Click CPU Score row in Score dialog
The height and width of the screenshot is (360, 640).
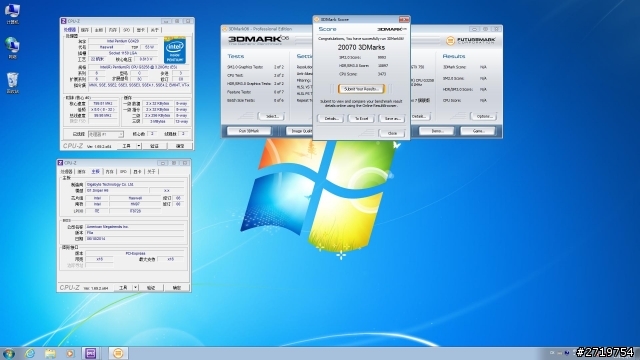click(x=362, y=74)
